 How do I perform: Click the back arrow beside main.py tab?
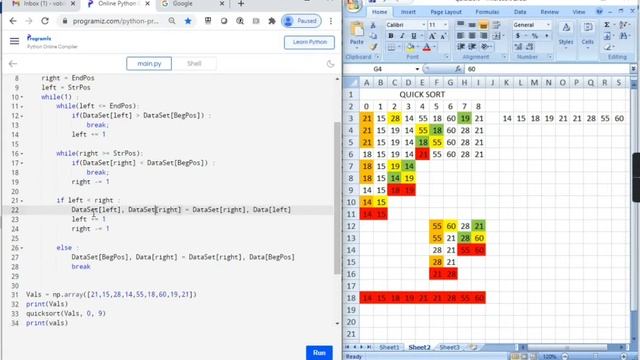pos(13,64)
